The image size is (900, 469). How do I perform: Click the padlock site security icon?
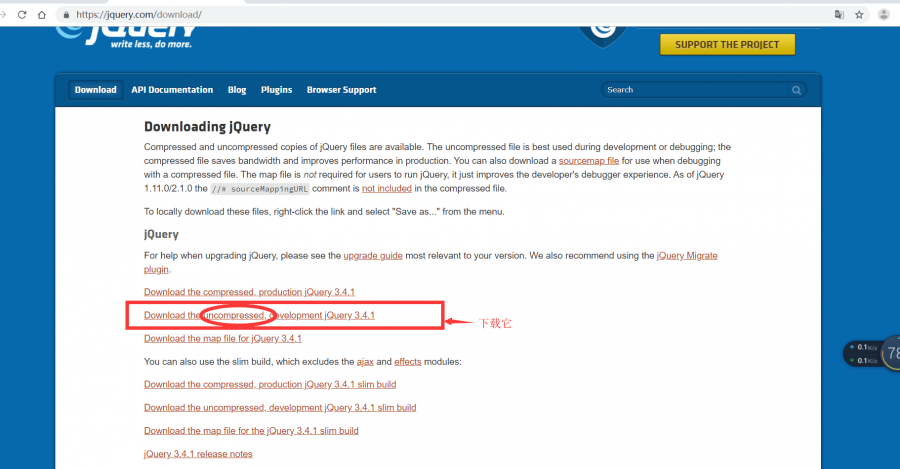[67, 15]
